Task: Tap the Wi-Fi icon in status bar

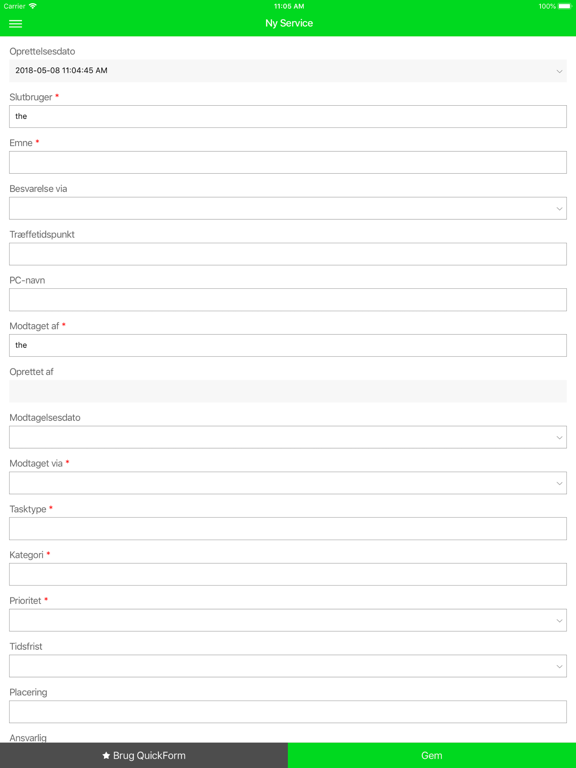Action: coord(33,6)
